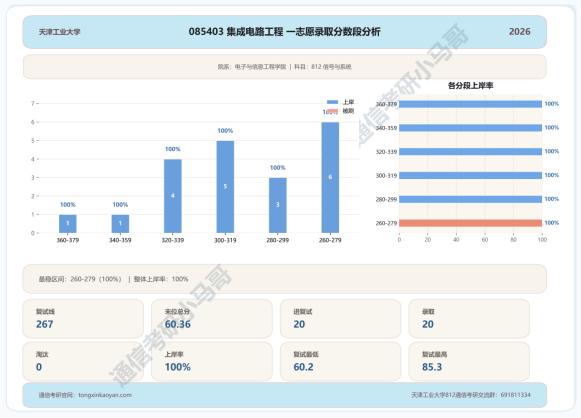This screenshot has width=581, height=418.
Task: Click the 100% label above the 360-379 bar
Action: point(68,205)
